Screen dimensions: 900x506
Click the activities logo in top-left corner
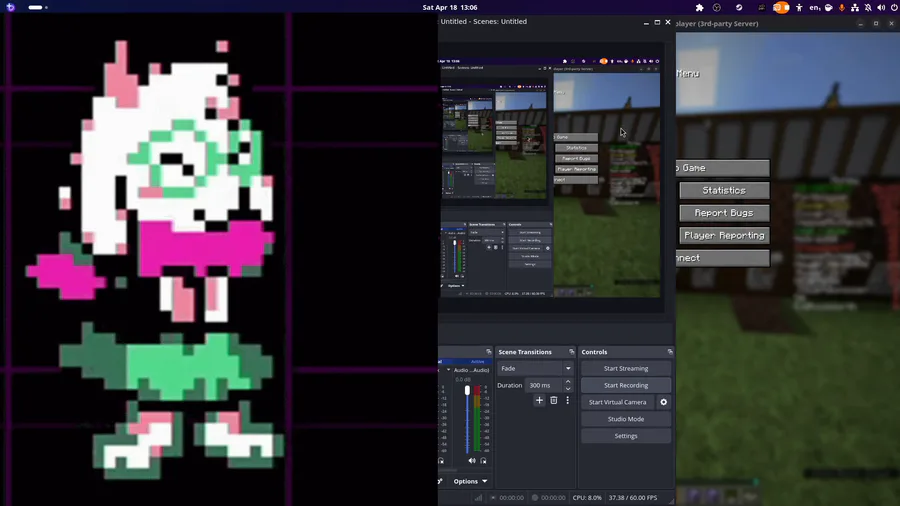(10, 7)
